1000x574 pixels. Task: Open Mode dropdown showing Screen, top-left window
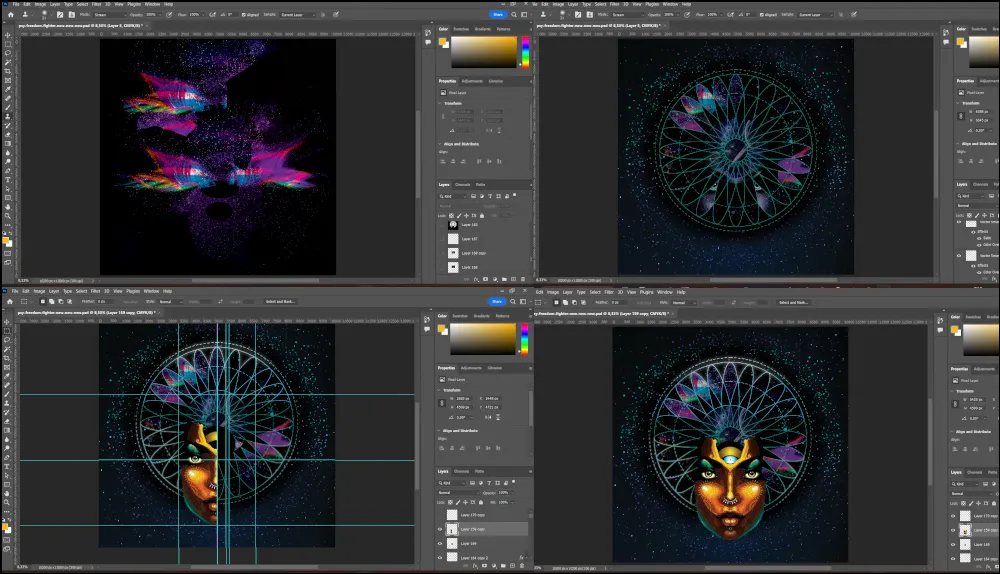(x=109, y=14)
